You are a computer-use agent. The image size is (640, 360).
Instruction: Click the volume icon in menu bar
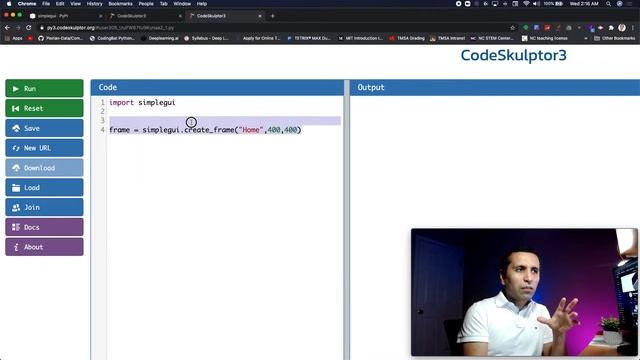click(536, 4)
